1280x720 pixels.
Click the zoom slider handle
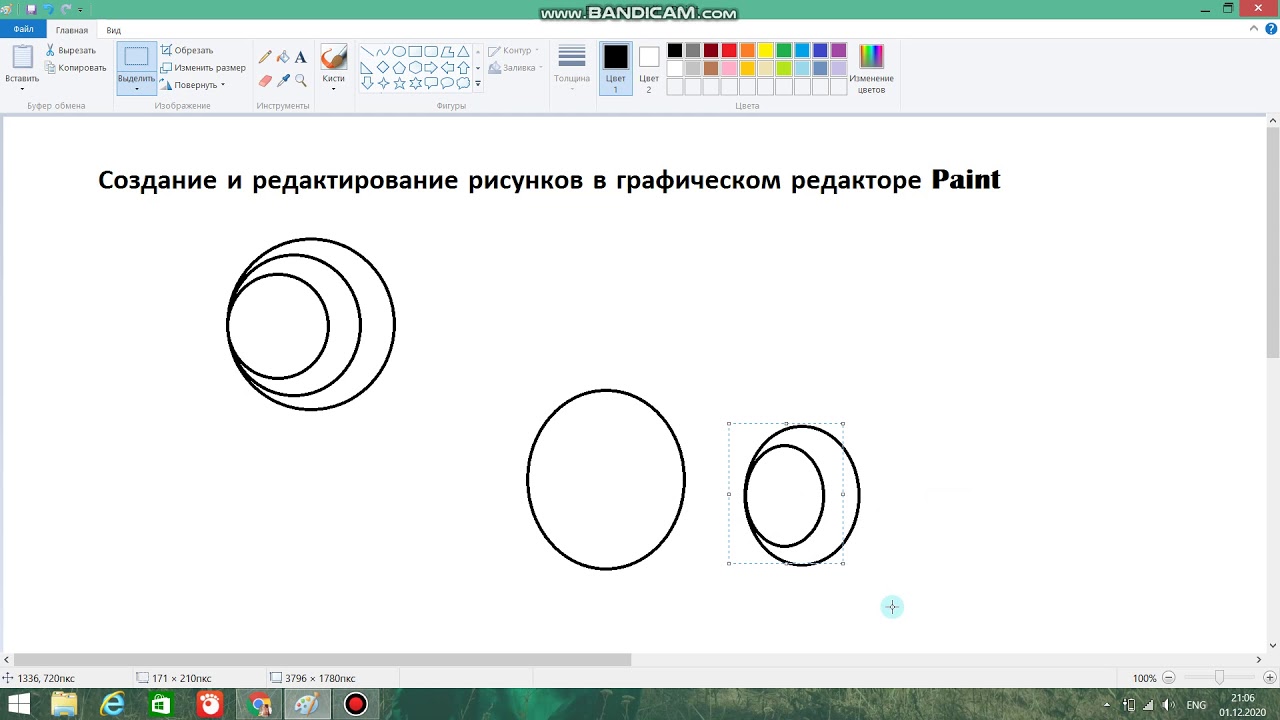[x=1219, y=678]
